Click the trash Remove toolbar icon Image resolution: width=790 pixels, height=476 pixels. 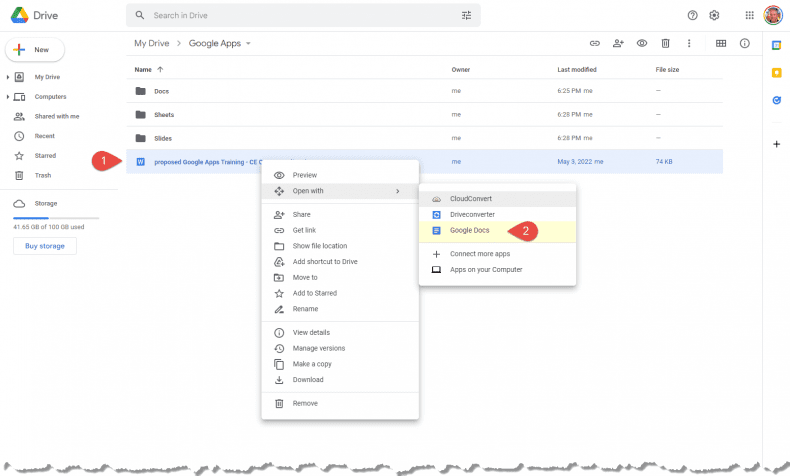665,44
